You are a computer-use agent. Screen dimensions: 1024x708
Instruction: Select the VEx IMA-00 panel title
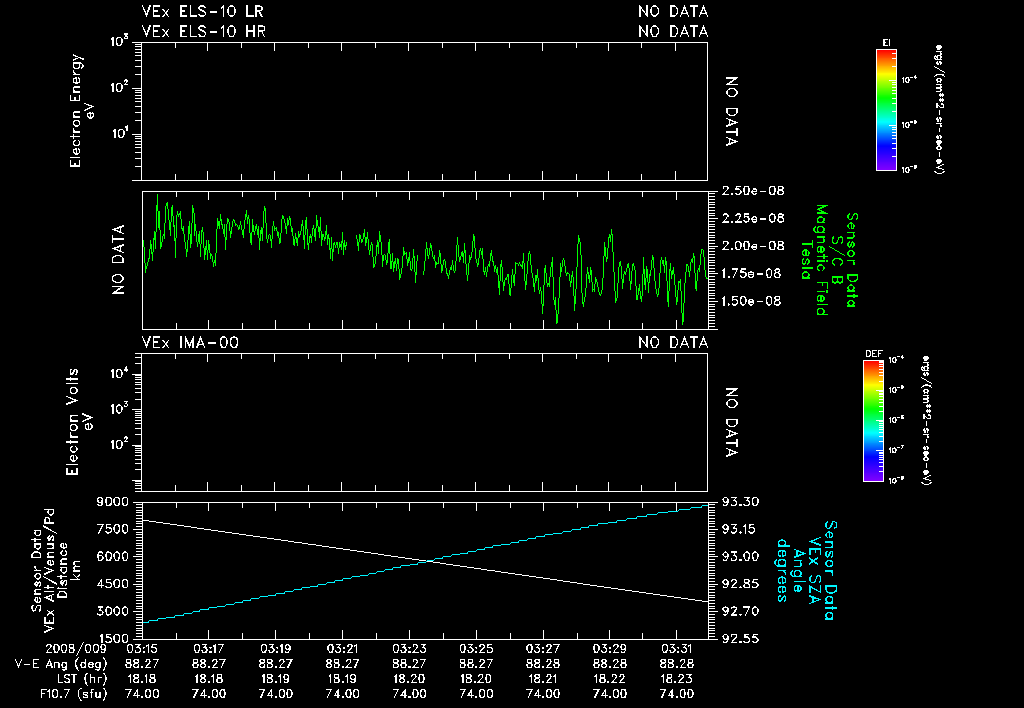coord(190,343)
